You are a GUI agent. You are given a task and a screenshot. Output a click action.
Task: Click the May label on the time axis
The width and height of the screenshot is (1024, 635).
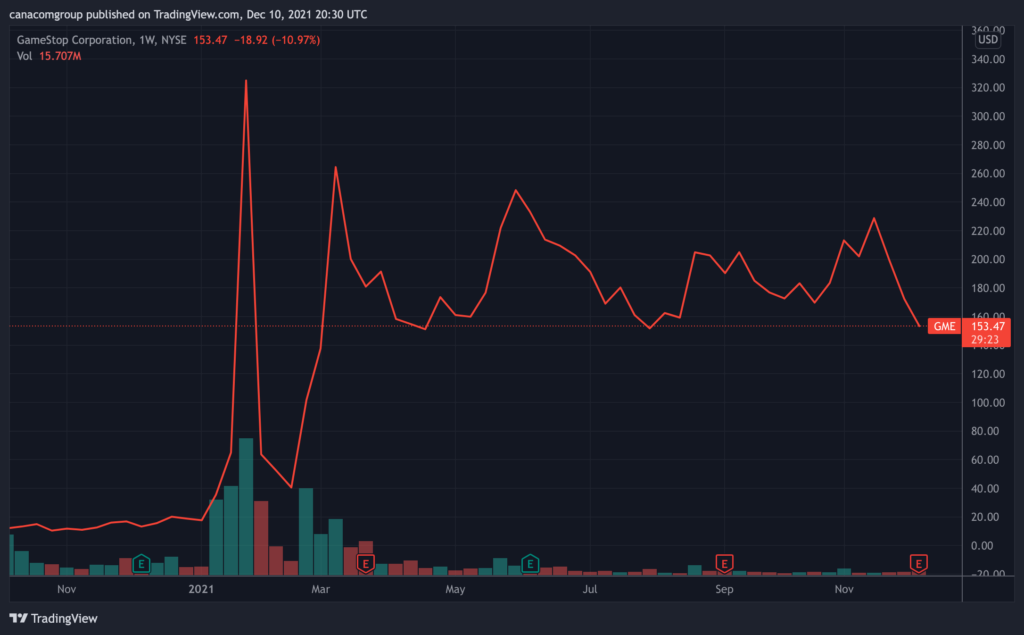(455, 590)
